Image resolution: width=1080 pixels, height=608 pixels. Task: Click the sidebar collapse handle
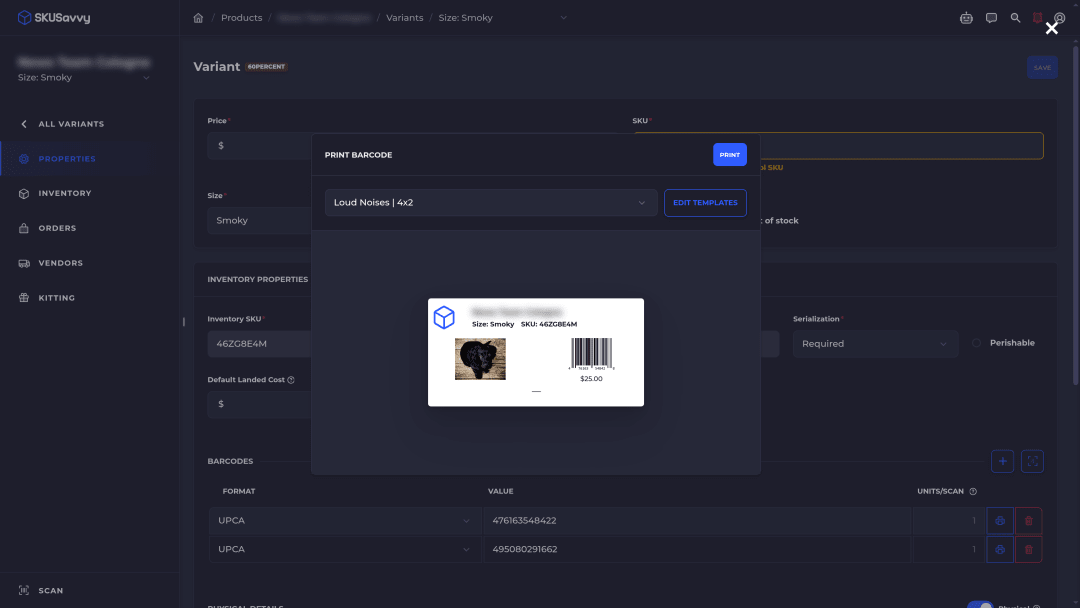click(x=183, y=322)
